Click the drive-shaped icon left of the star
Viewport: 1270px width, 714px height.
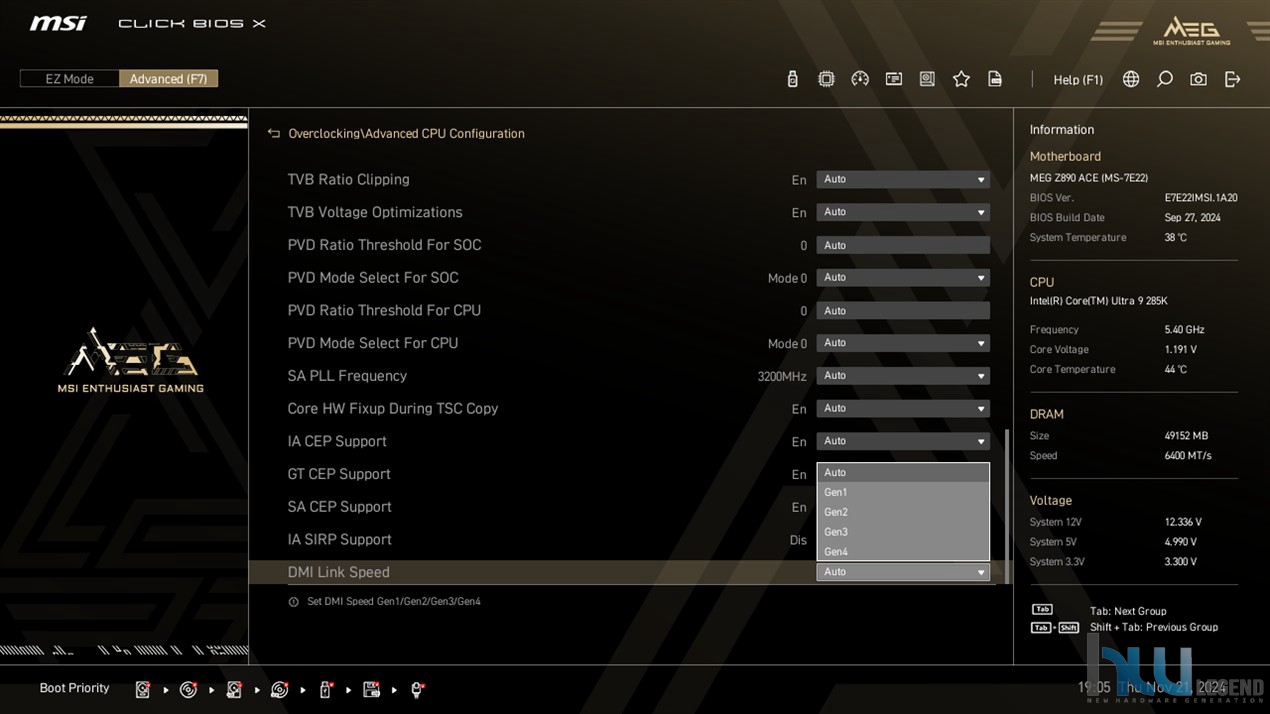point(927,79)
